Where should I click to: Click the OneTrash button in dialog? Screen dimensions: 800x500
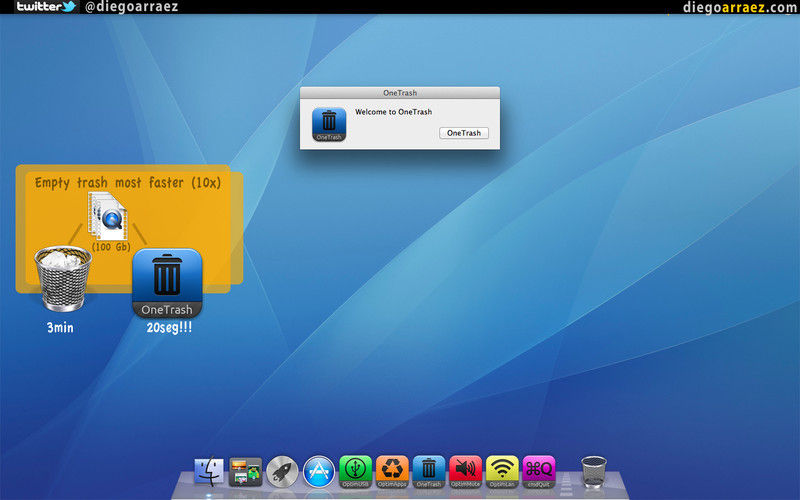(x=464, y=133)
